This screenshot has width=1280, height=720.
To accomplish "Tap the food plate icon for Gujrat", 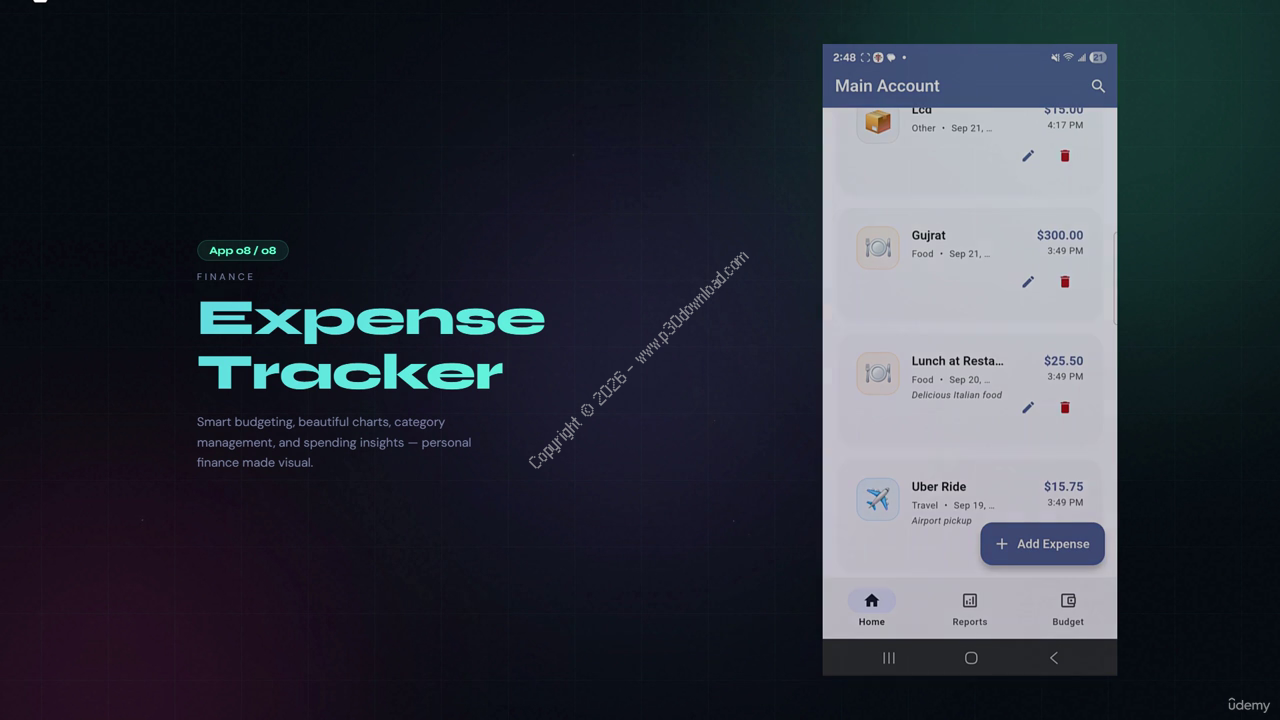I will pos(878,247).
